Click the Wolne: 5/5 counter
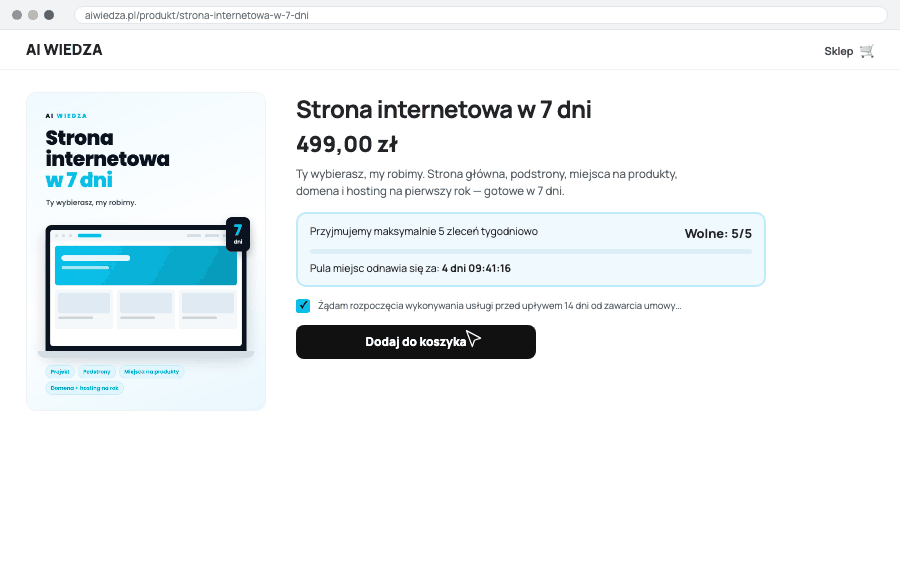Screen dimensions: 900x562 click(x=718, y=234)
